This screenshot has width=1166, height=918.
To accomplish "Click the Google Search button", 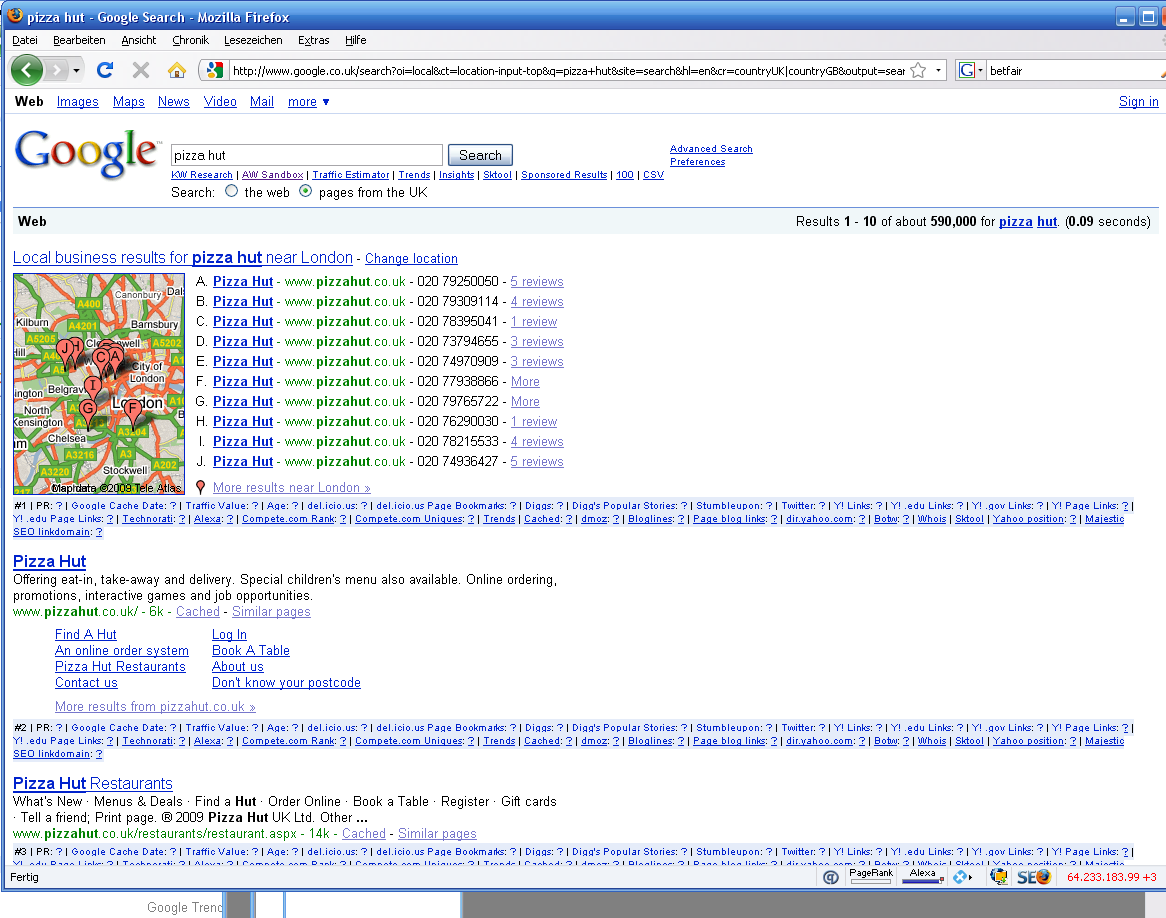I will pos(480,155).
